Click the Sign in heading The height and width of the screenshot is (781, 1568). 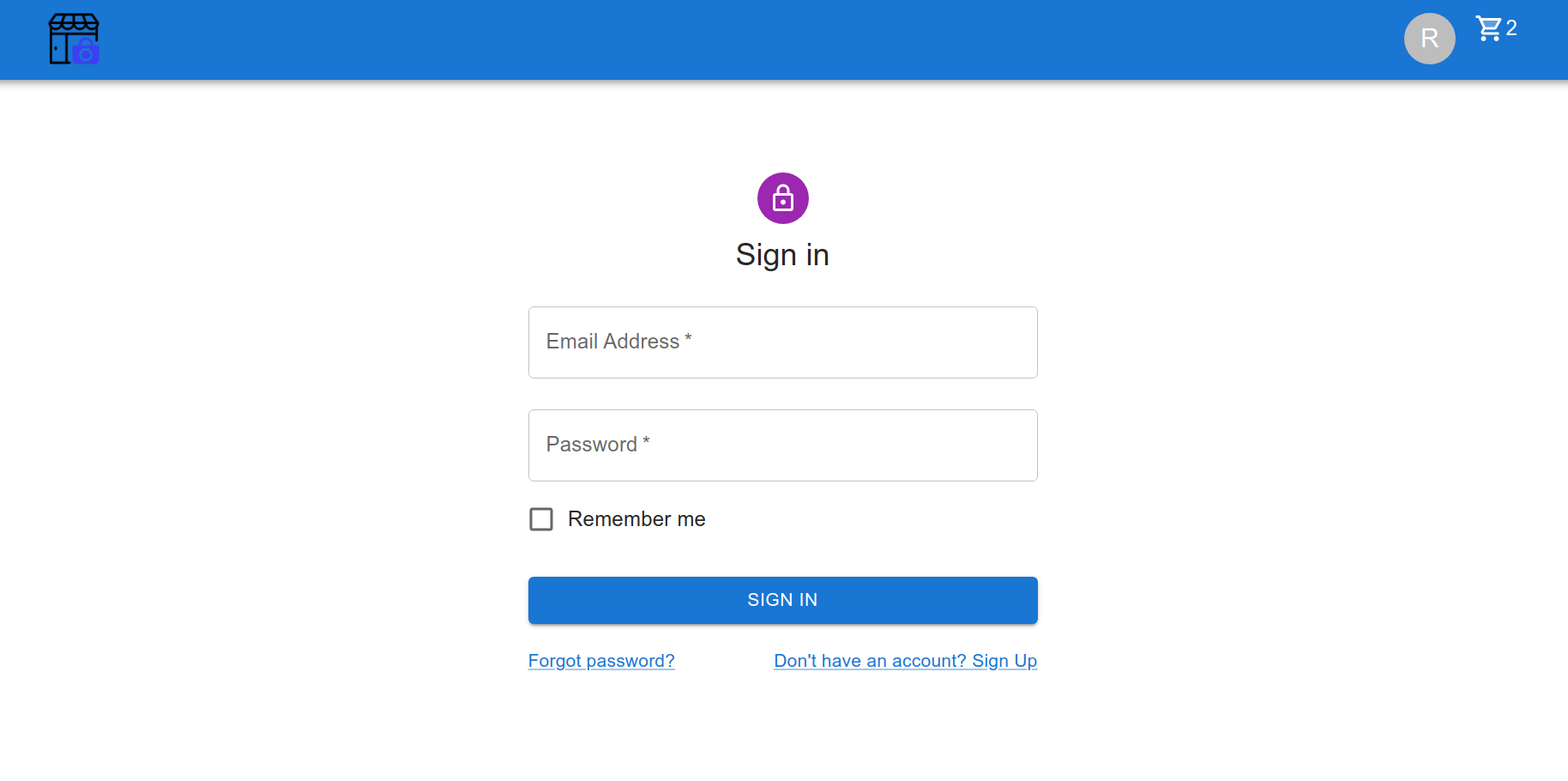click(782, 255)
